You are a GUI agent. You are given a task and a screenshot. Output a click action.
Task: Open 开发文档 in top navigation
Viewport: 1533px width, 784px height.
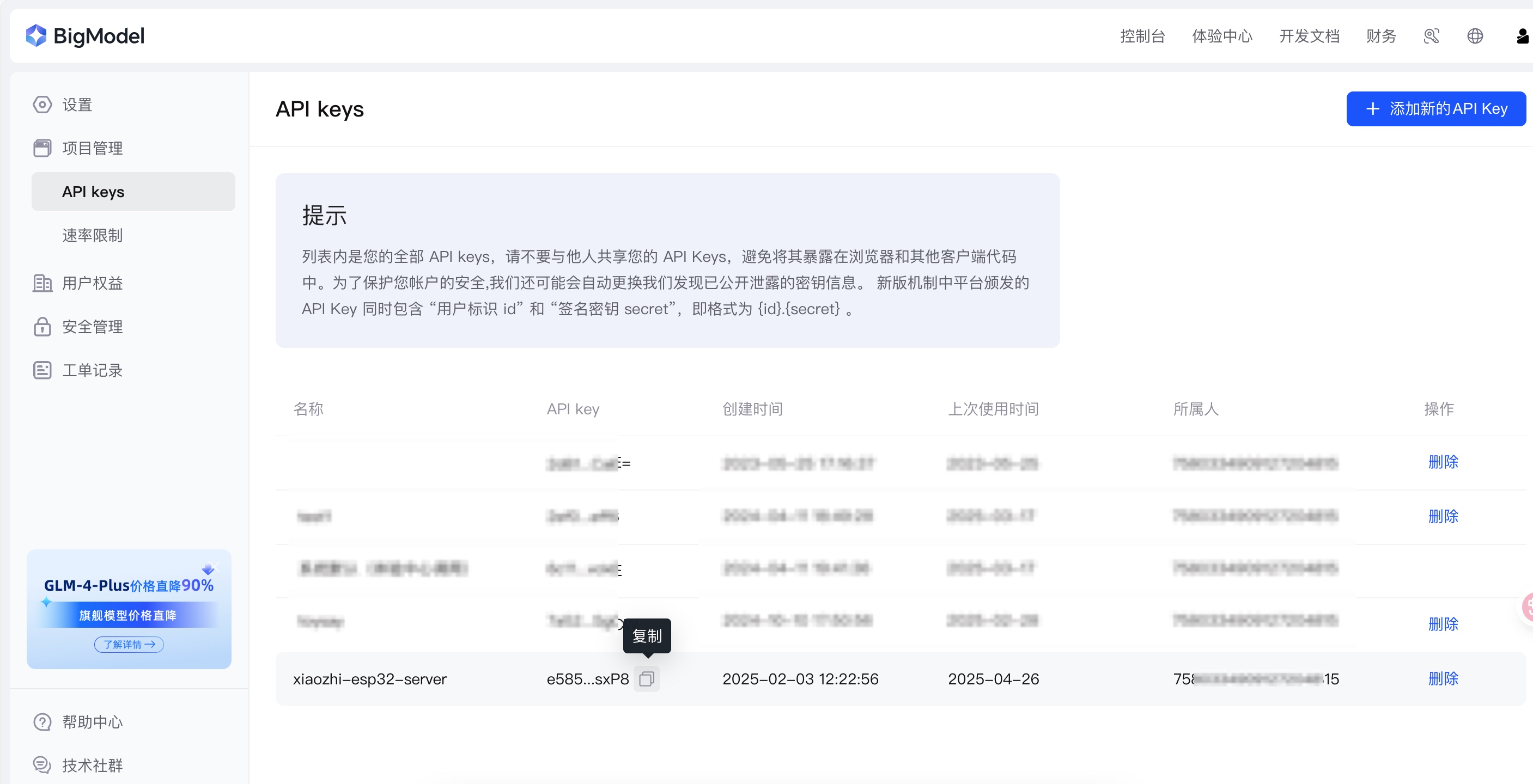click(x=1309, y=36)
